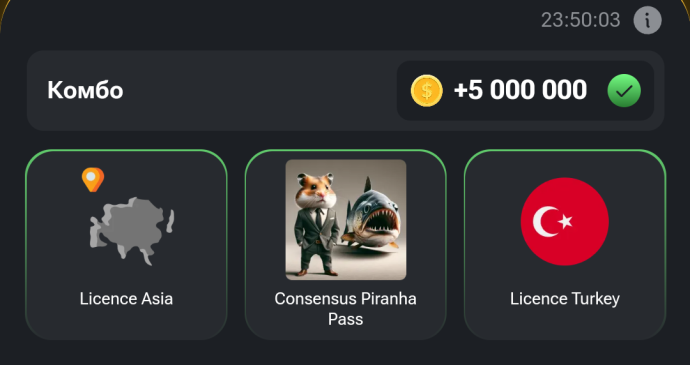The height and width of the screenshot is (365, 690).
Task: Click the combo reward pill container
Action: pyautogui.click(x=525, y=90)
